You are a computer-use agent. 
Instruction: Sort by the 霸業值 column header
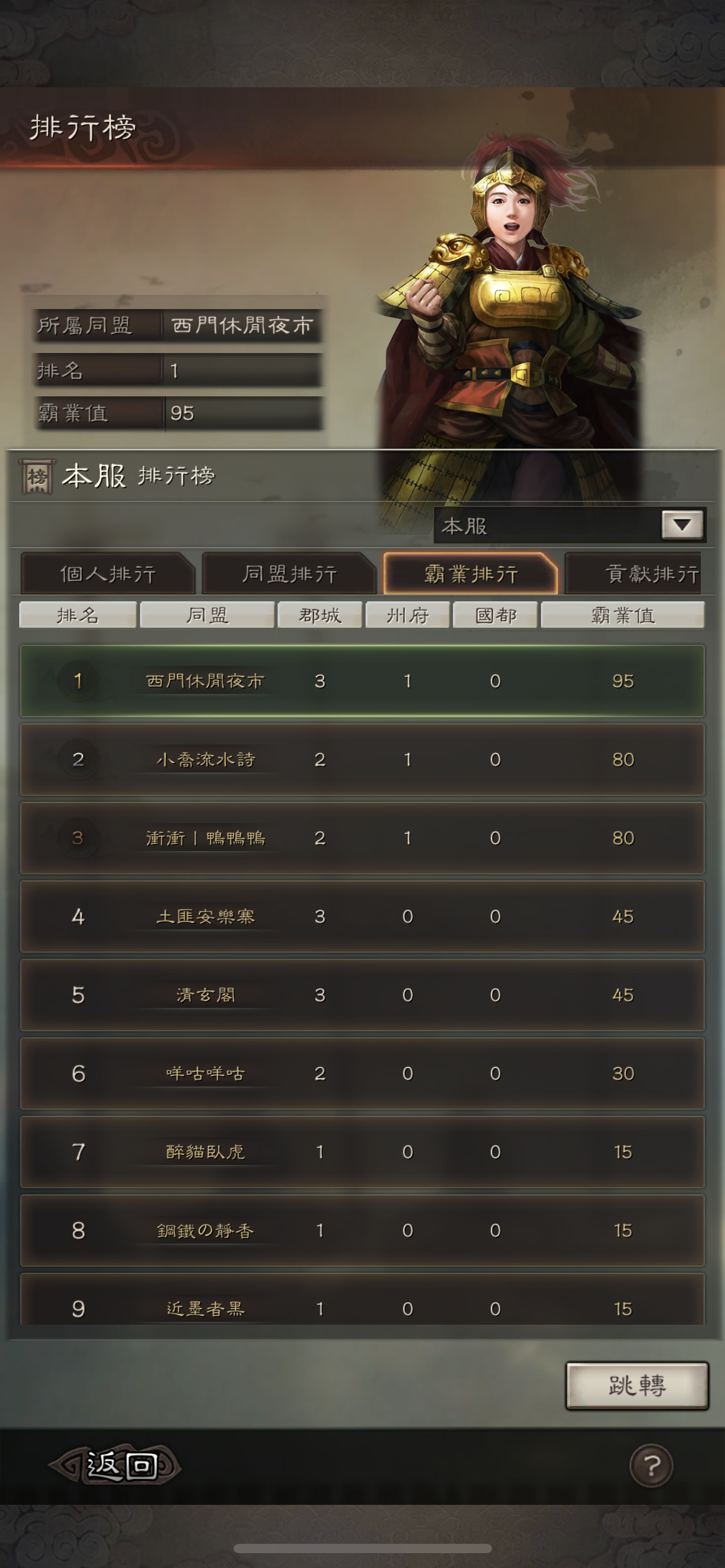[623, 615]
